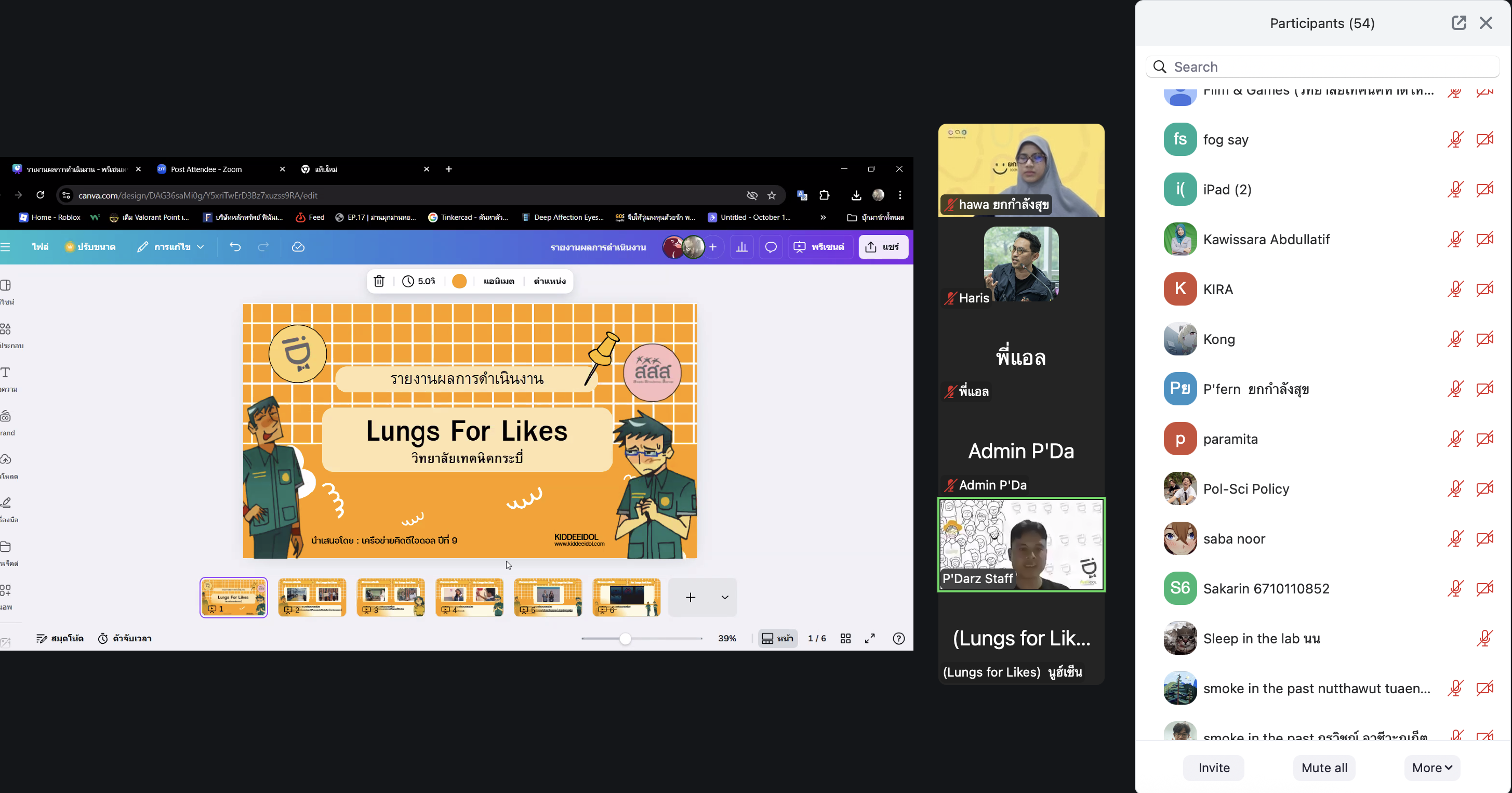Toggle video for KIRA participant

(1484, 289)
